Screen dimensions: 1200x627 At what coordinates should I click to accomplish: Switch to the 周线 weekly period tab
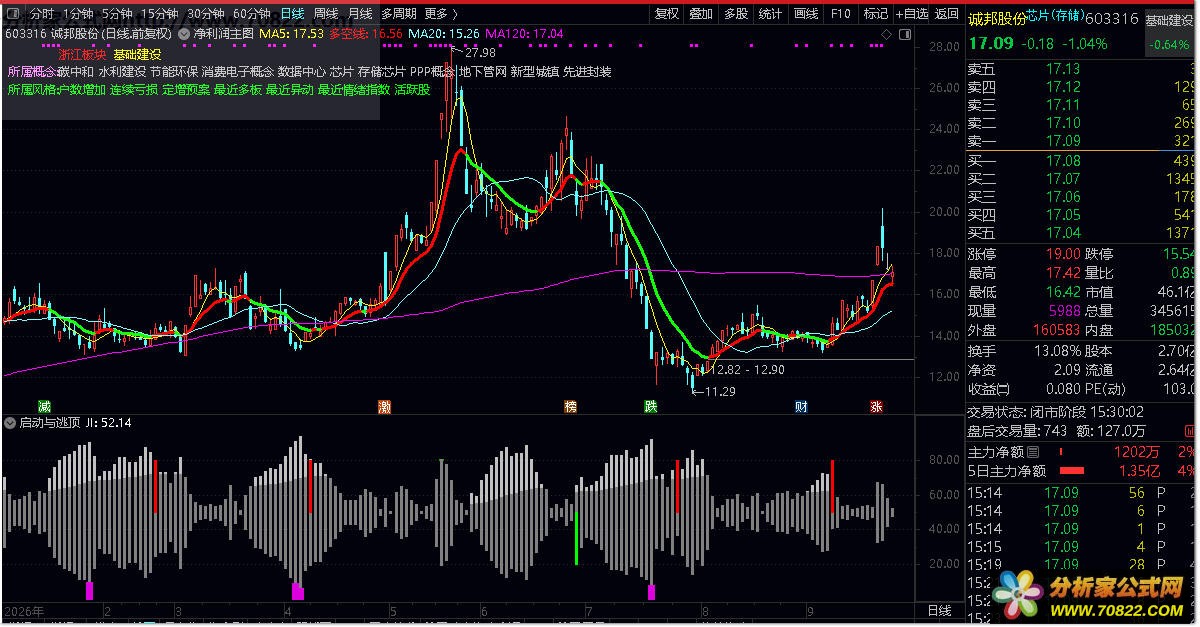coord(326,14)
